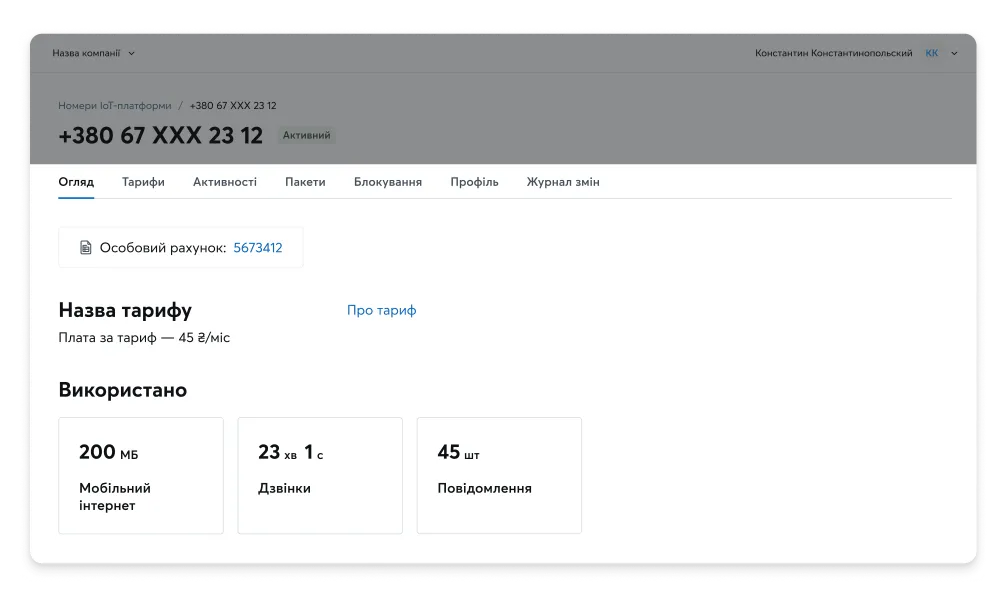View the Журнал змін tab
This screenshot has width=1006, height=597.
(563, 182)
